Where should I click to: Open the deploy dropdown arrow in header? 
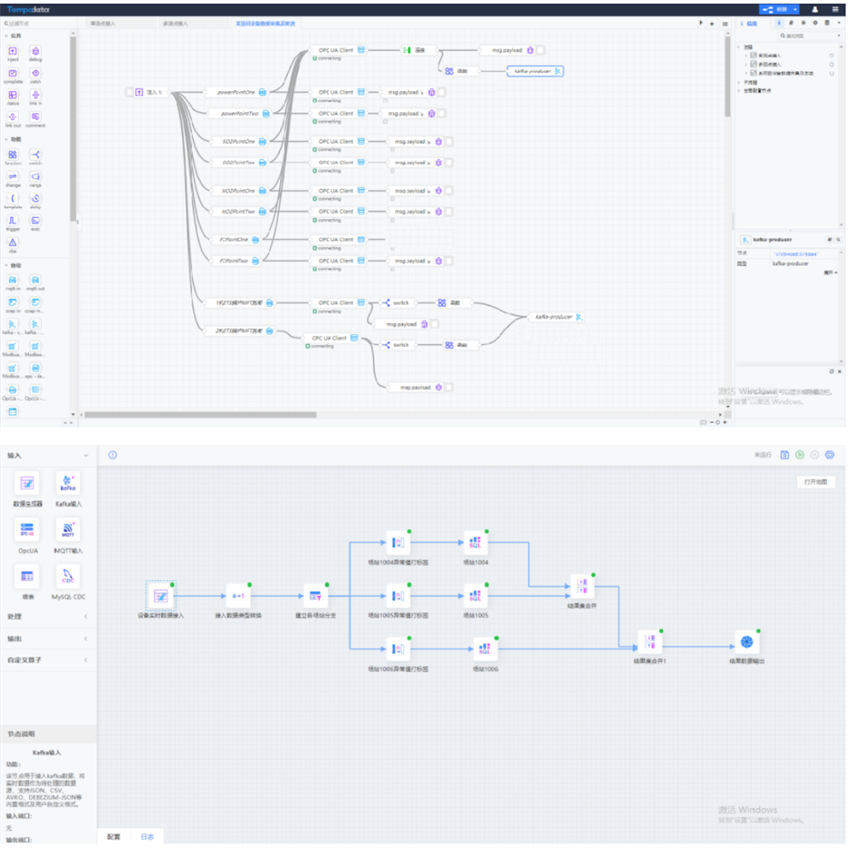[x=794, y=9]
